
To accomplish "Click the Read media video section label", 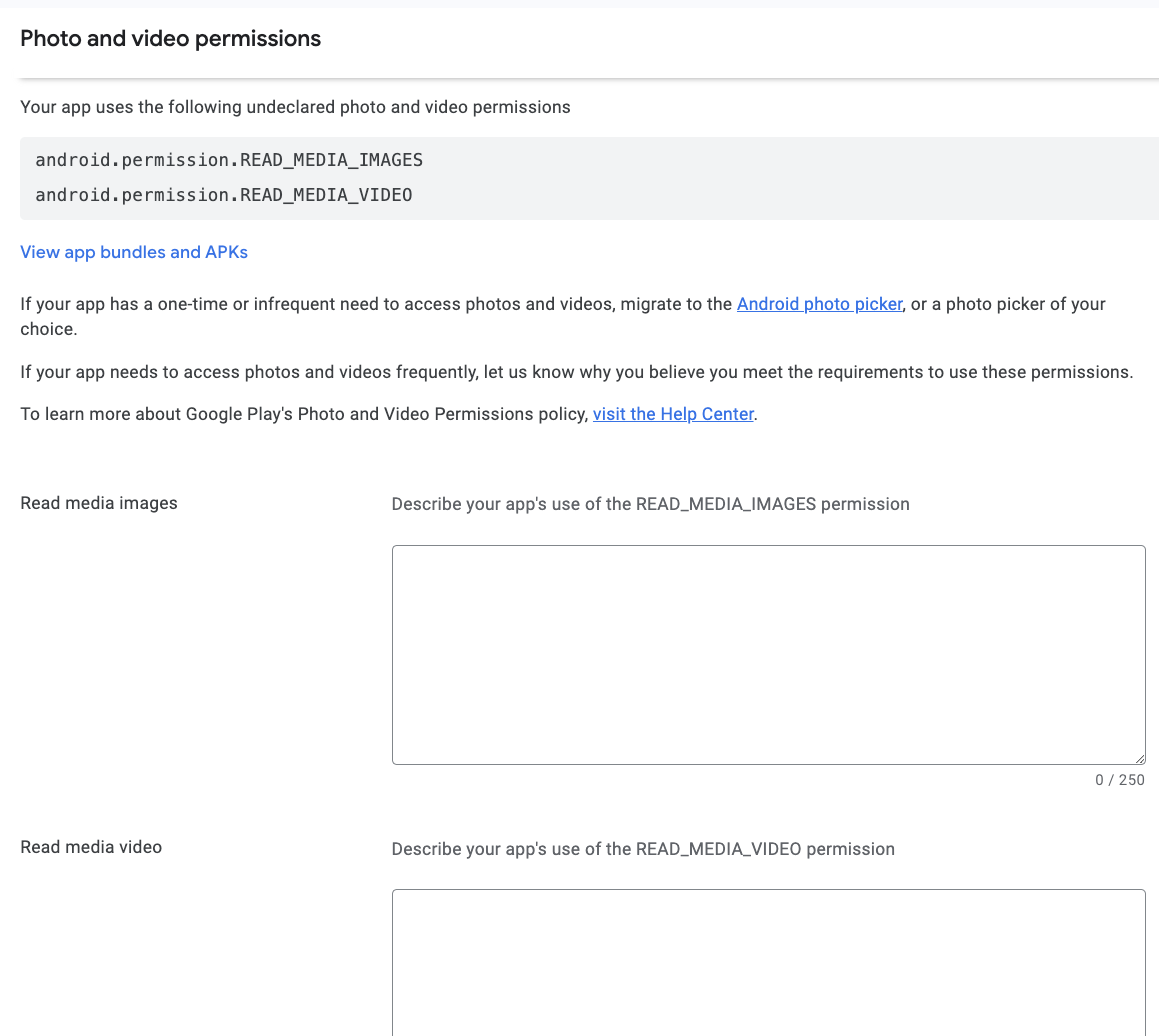I will 91,847.
